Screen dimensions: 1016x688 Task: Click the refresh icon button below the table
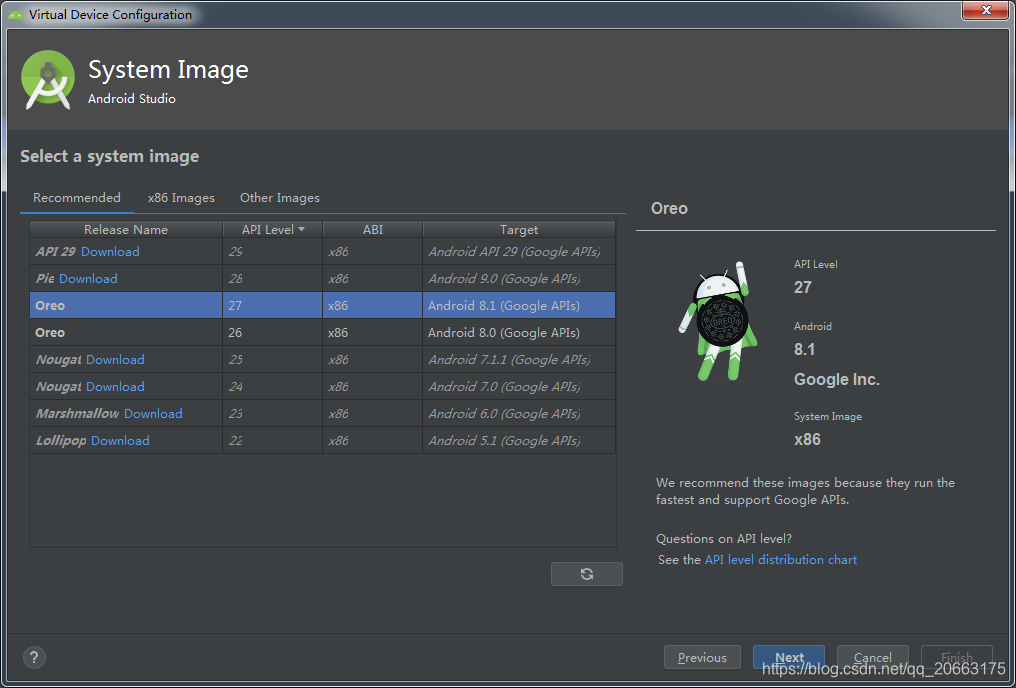(586, 574)
